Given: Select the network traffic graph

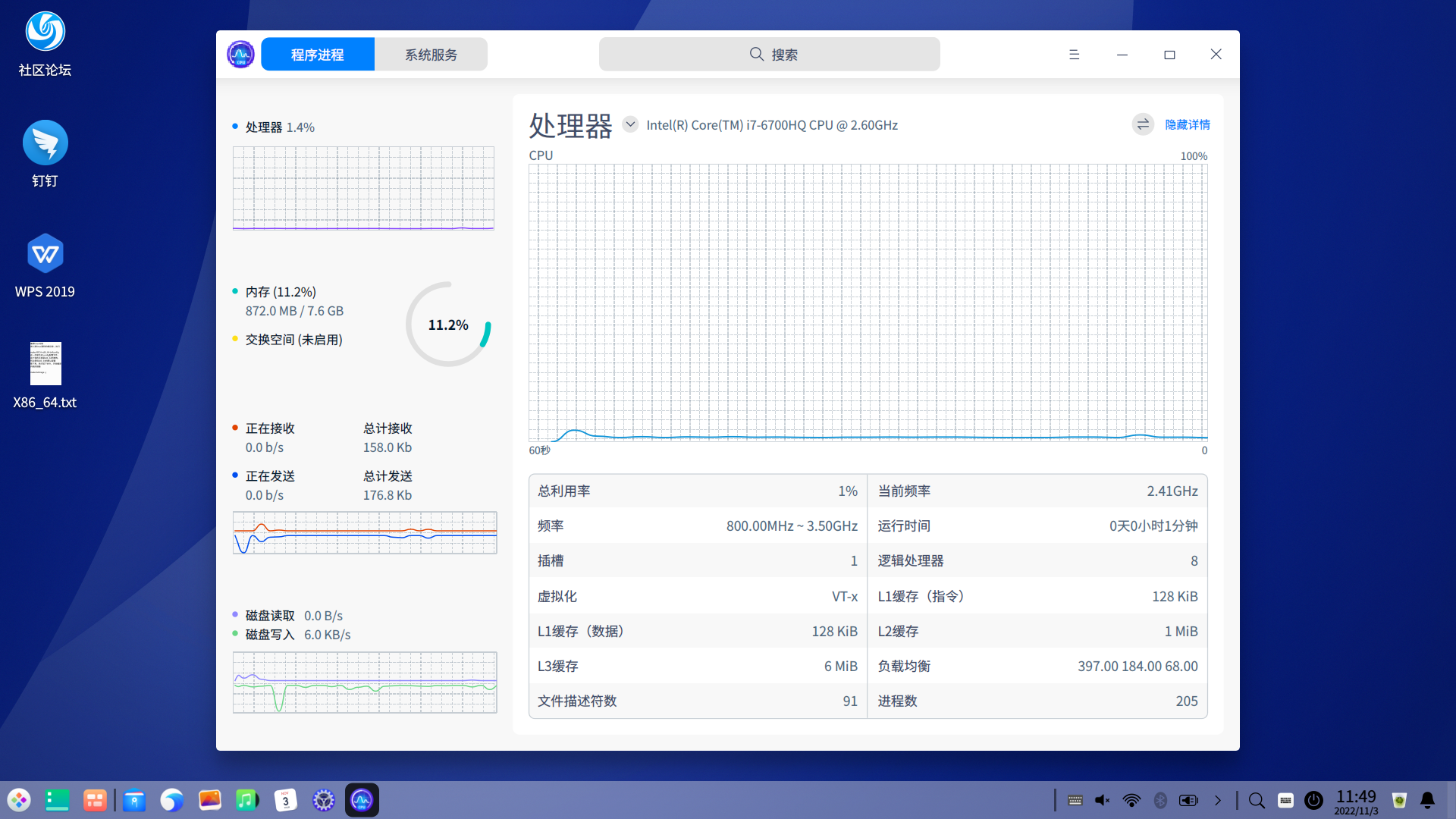Looking at the screenshot, I should pyautogui.click(x=365, y=532).
